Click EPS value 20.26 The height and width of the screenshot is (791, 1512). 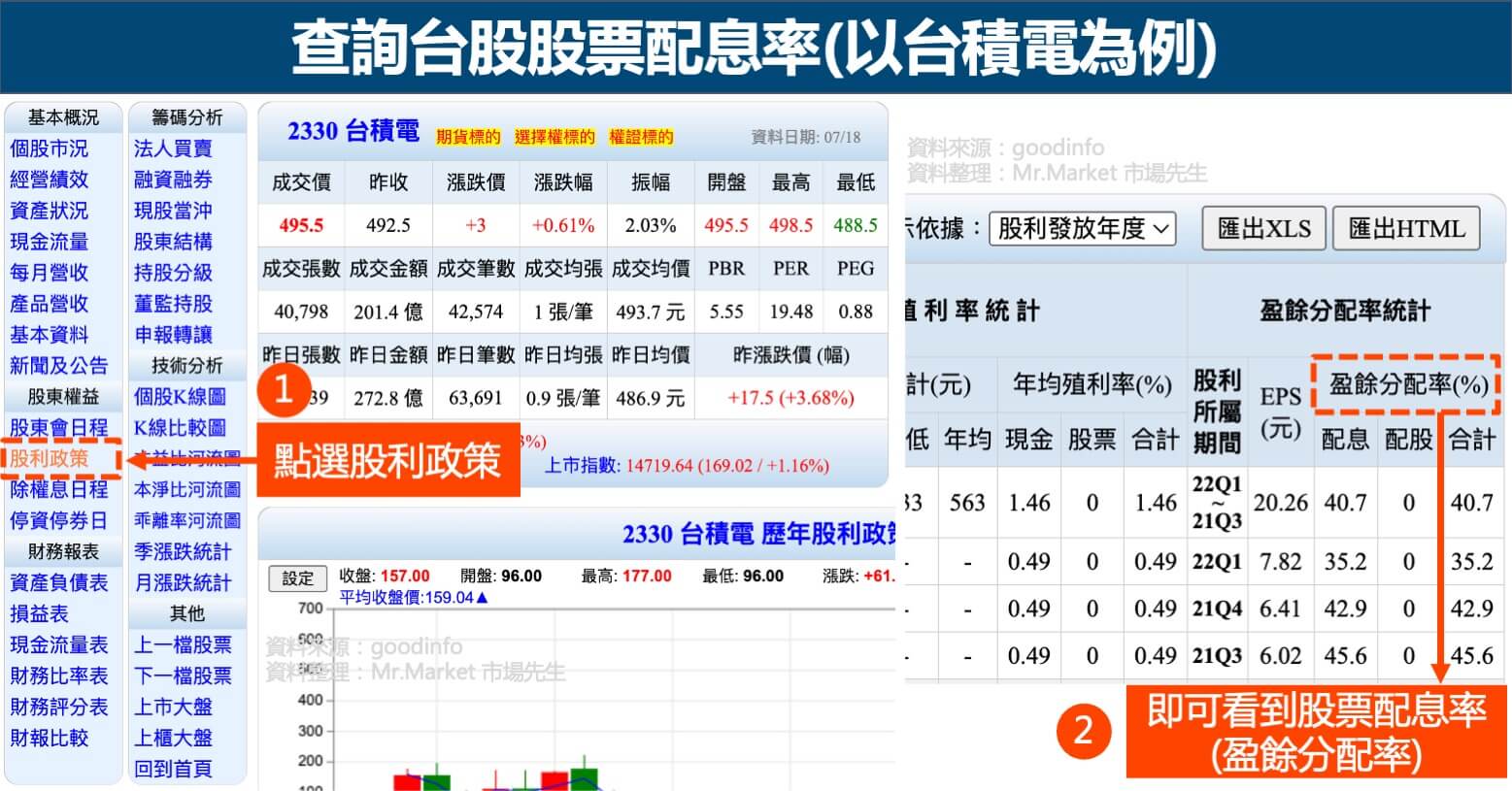(x=1280, y=503)
